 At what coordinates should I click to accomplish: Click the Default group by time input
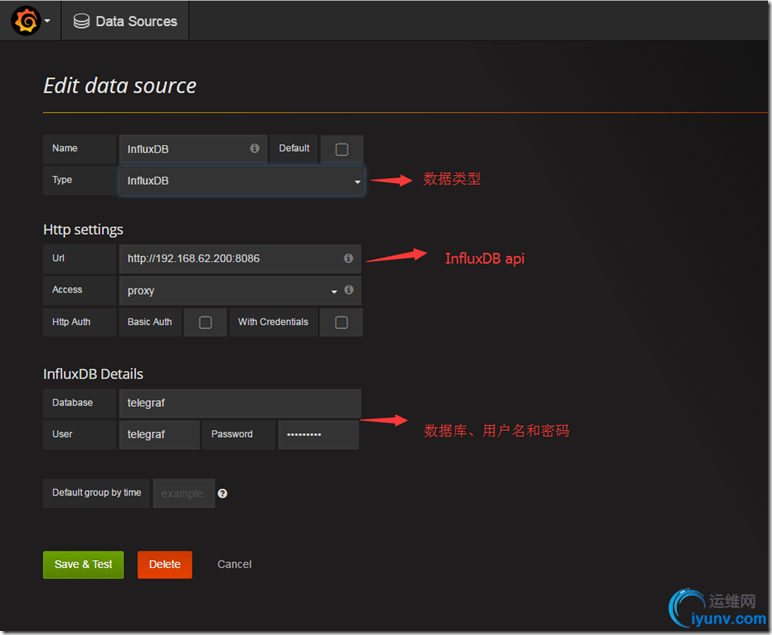184,493
